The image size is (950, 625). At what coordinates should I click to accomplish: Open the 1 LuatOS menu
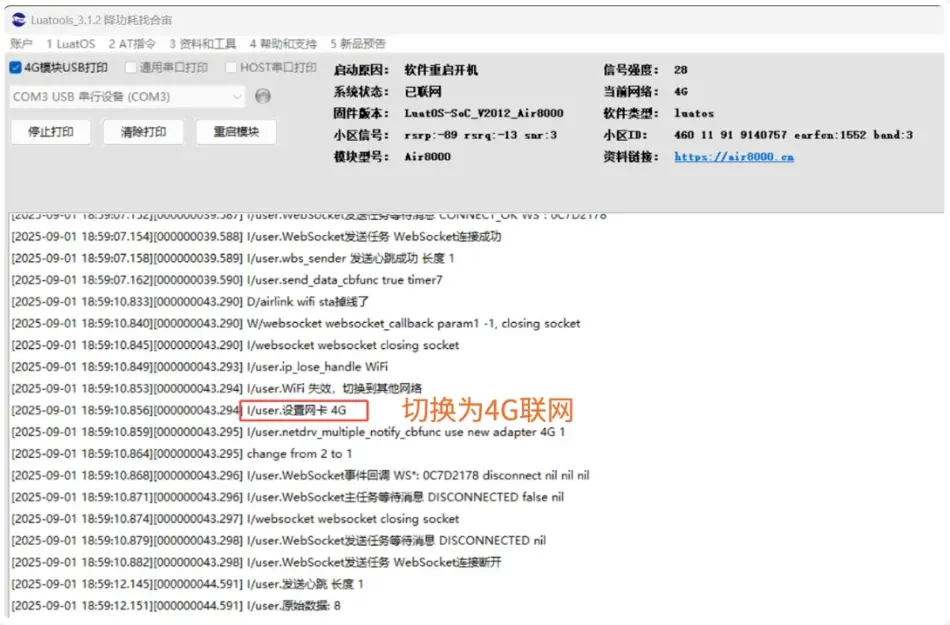(71, 44)
